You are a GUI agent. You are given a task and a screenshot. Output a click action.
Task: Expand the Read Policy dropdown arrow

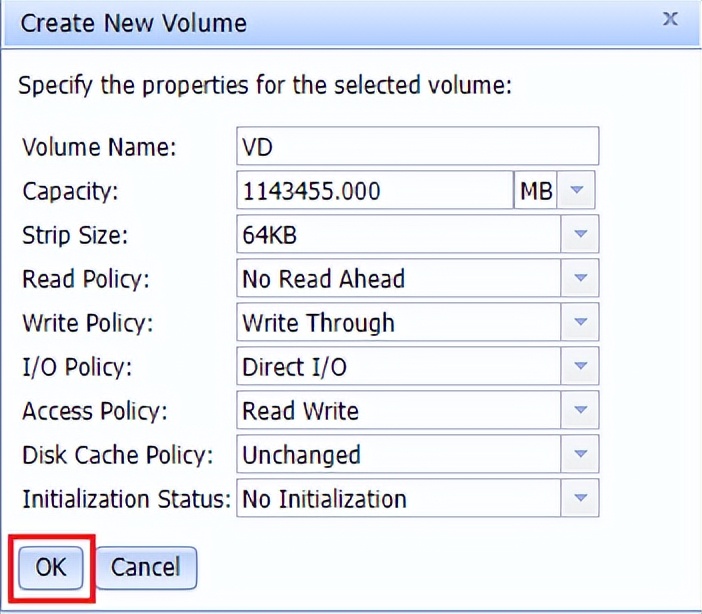click(579, 278)
